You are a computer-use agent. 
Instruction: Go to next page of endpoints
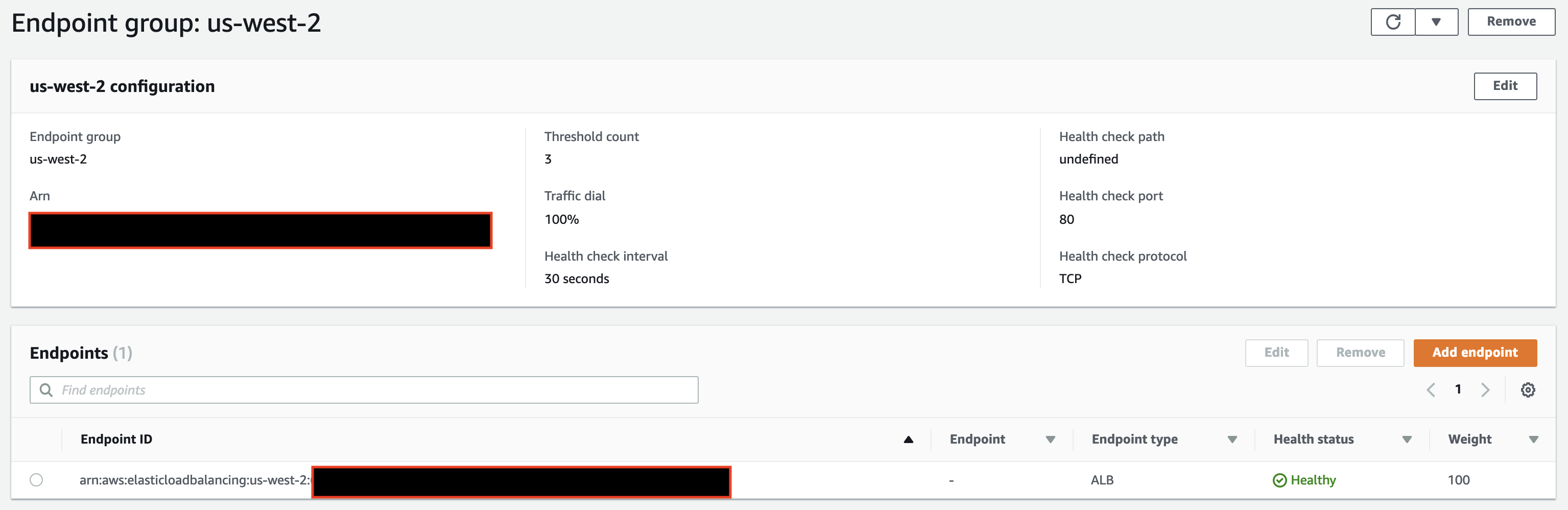click(1485, 390)
